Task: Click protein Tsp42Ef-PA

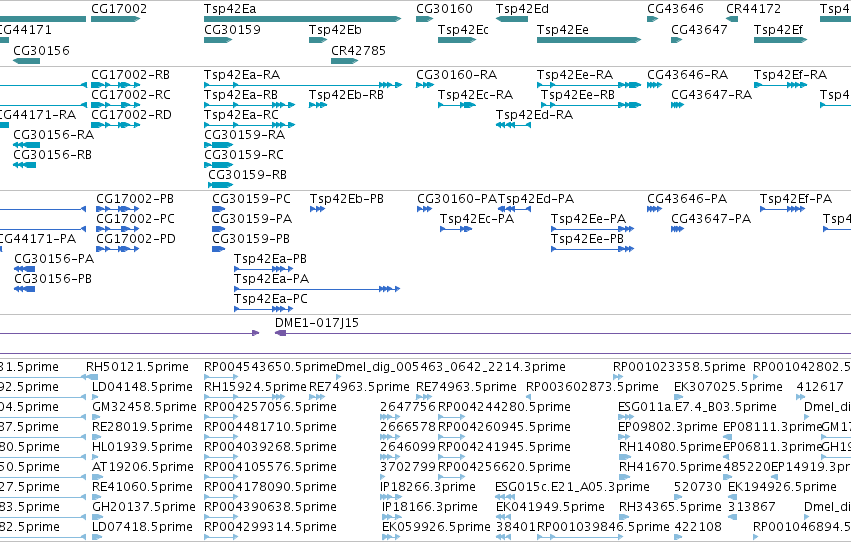Action: click(x=796, y=199)
